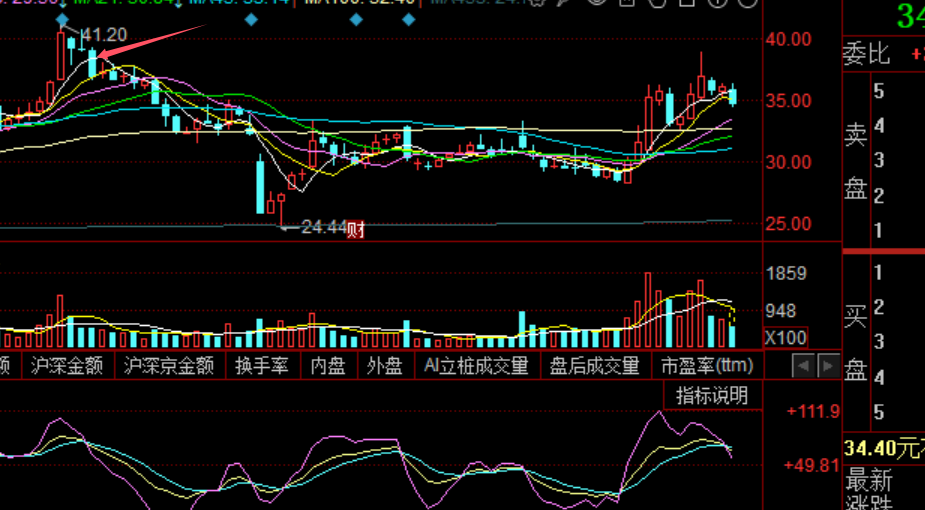925x510 pixels.
Task: Click the indicator tabs left arrow
Action: [803, 366]
